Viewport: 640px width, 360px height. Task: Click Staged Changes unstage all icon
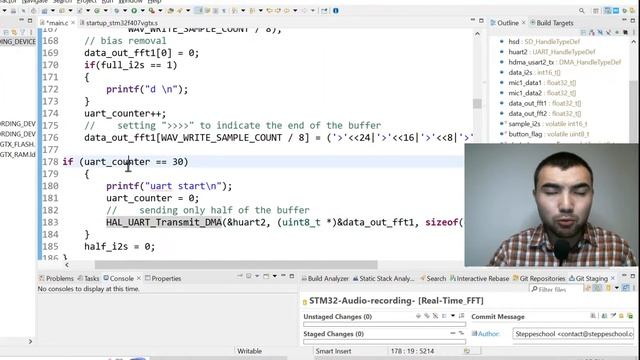pyautogui.click(x=462, y=333)
